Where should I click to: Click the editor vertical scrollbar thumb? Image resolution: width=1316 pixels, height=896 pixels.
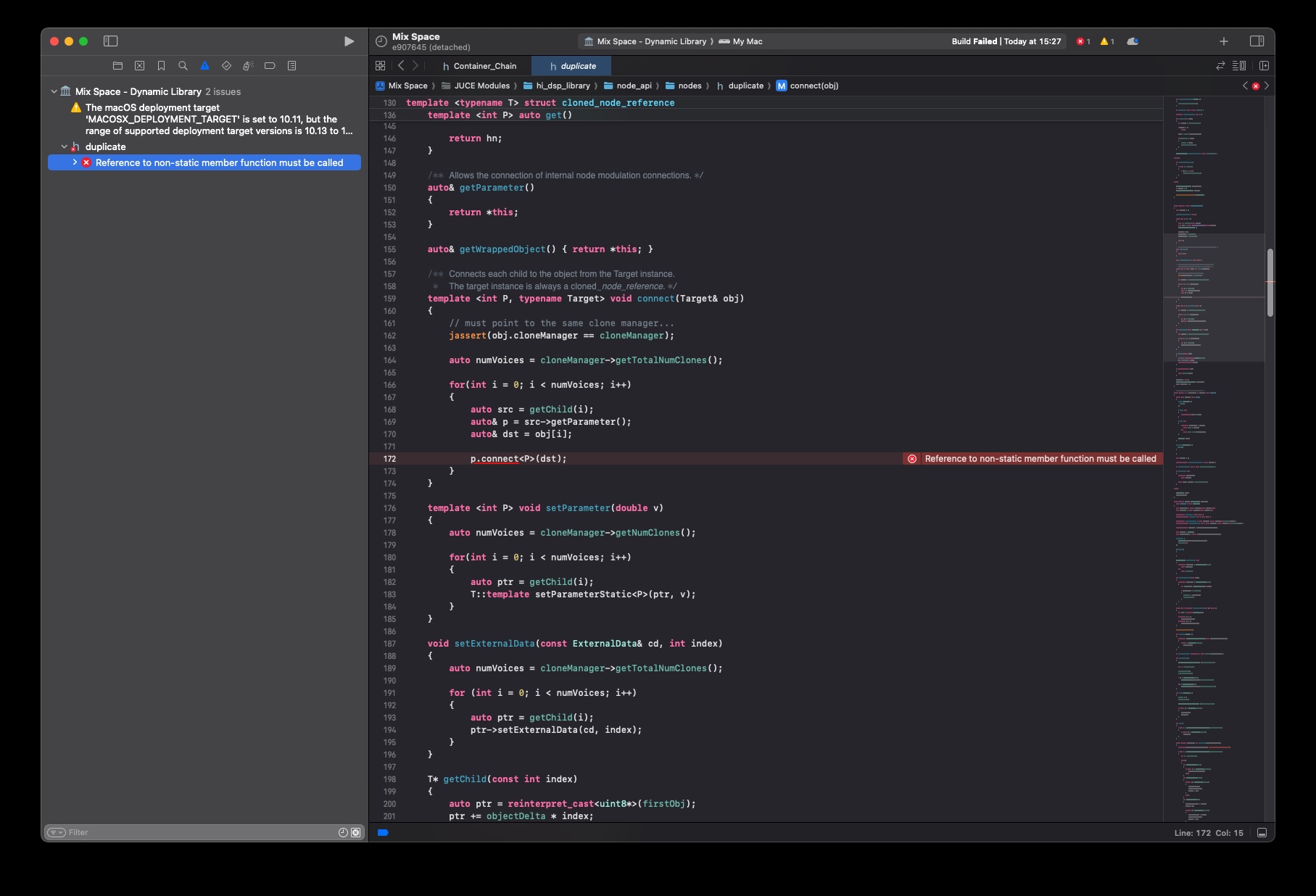1270,283
